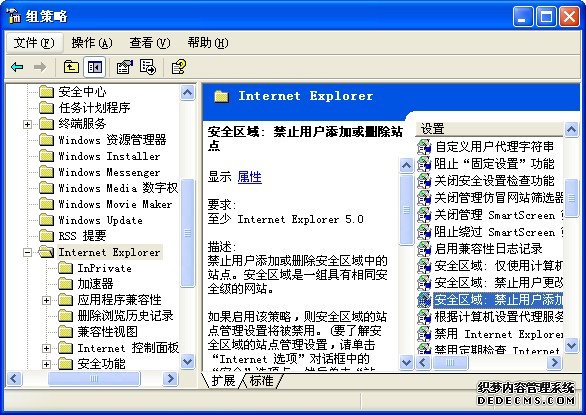Select 安全区域: 禁止用户更改 setting
The image size is (586, 415).
(x=499, y=283)
